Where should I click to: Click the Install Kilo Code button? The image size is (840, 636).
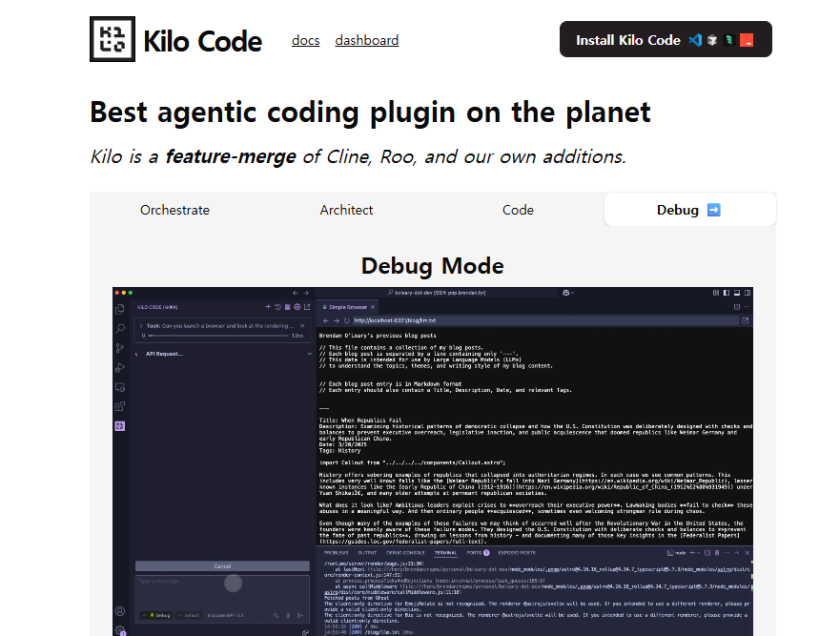pyautogui.click(x=666, y=39)
